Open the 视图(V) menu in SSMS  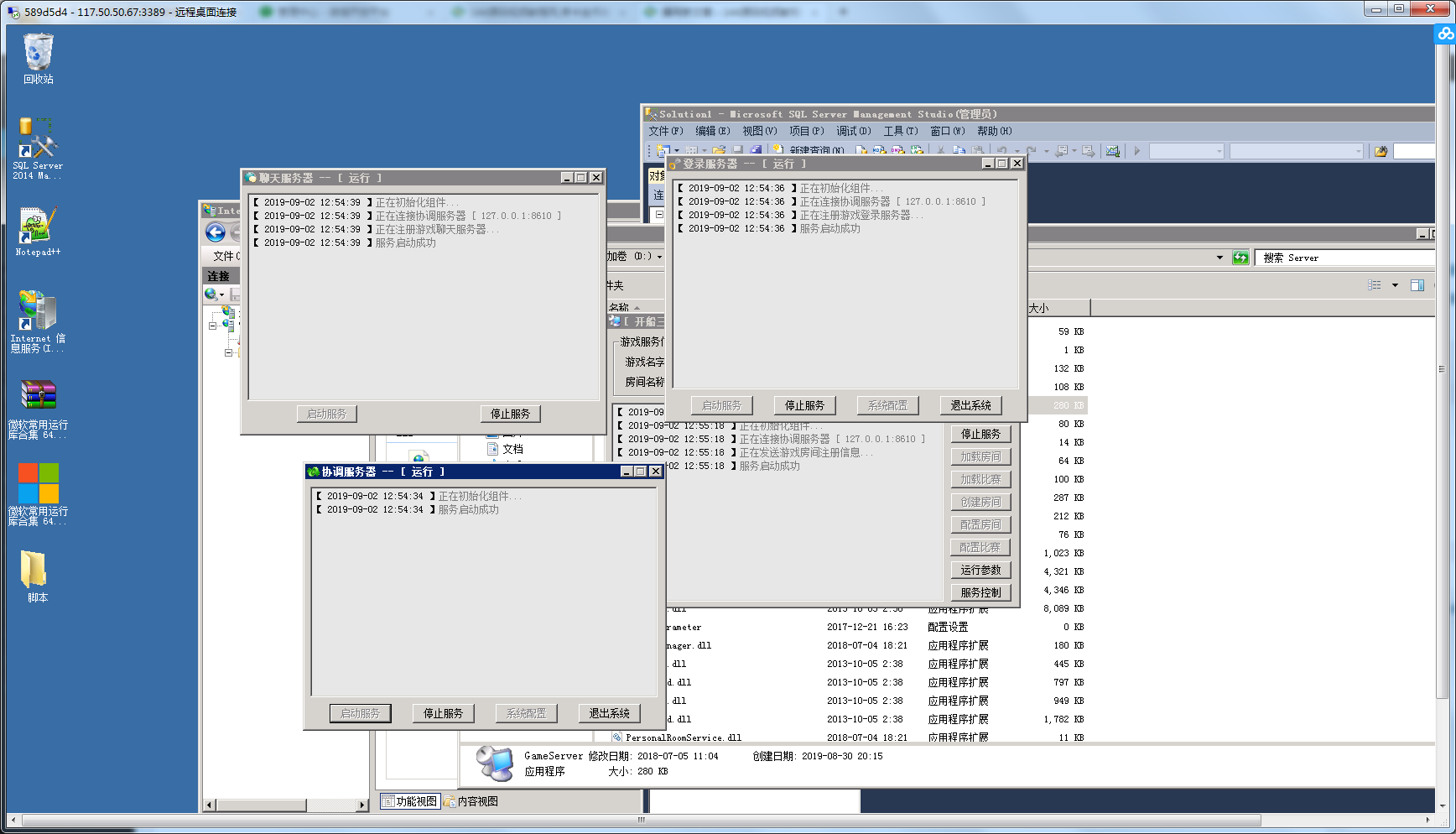[759, 131]
